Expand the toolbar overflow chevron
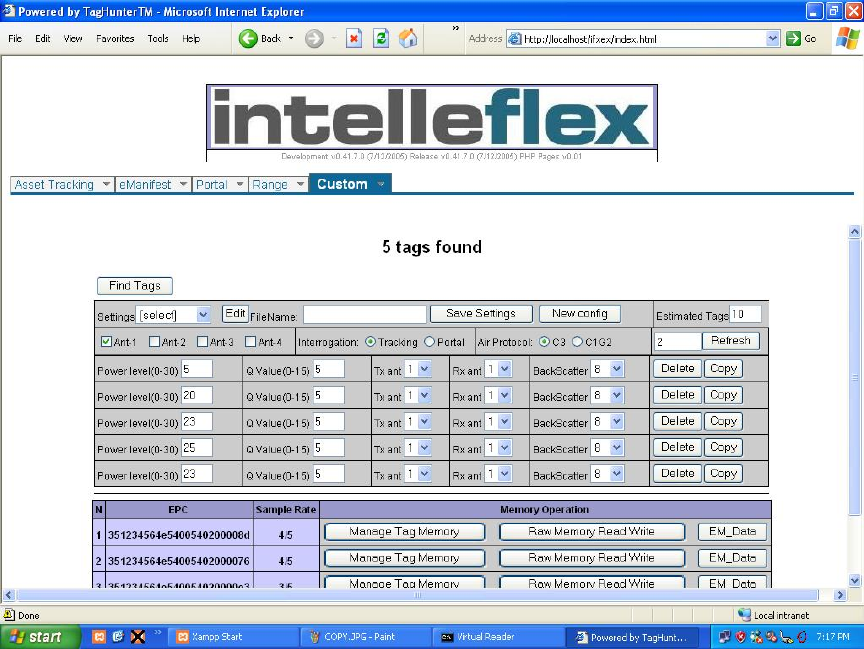 456,28
